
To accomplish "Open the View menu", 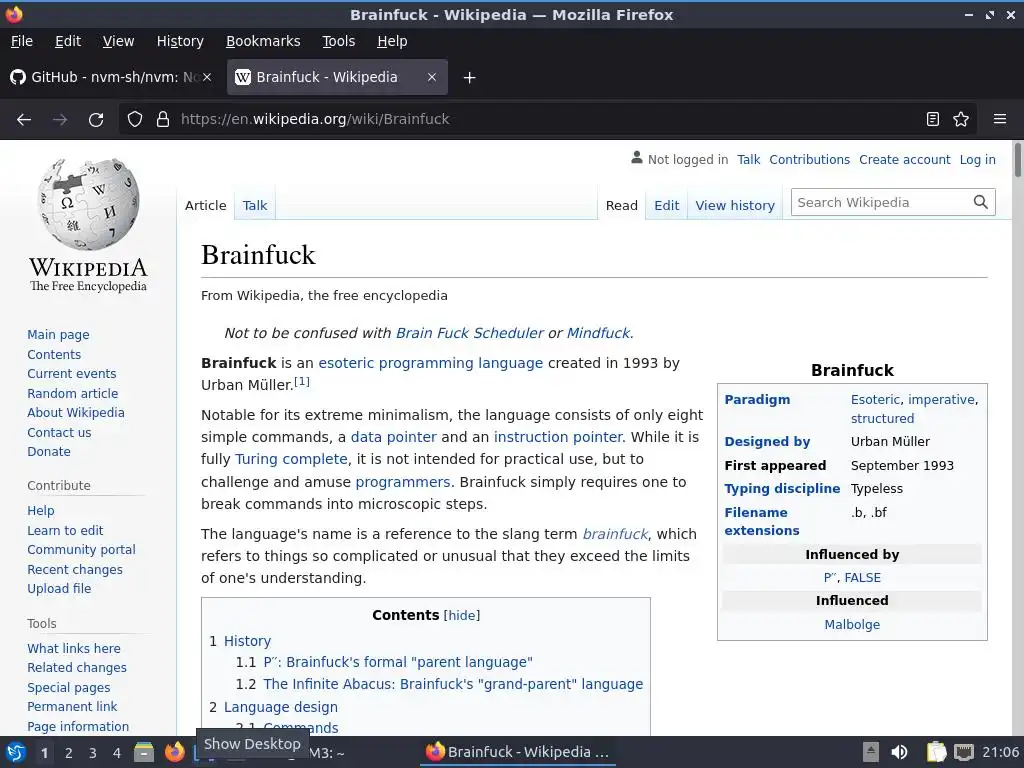I will 118,41.
